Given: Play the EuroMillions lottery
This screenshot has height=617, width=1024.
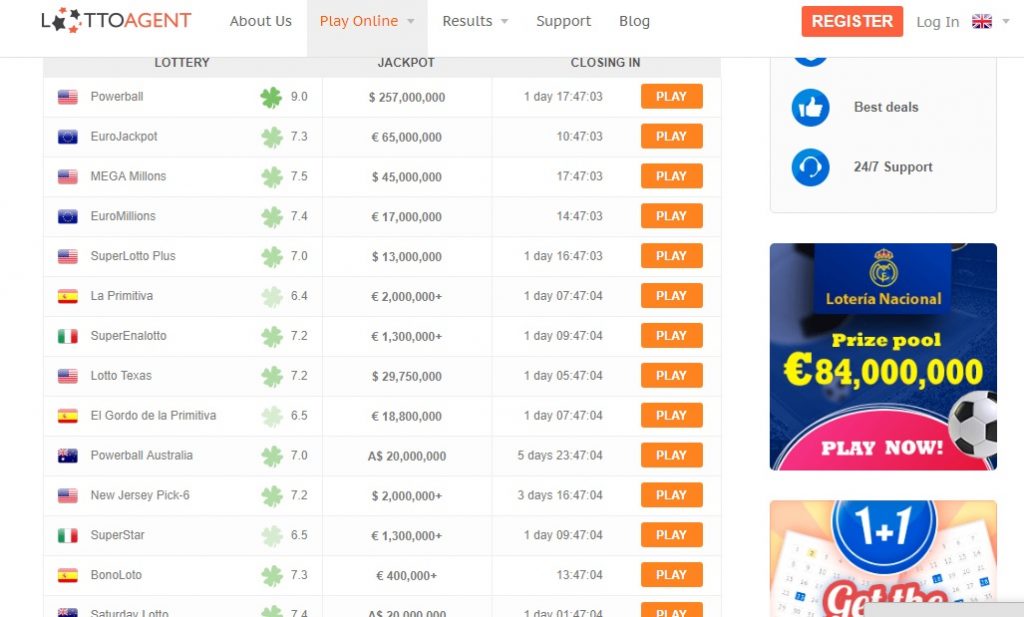Looking at the screenshot, I should pos(671,215).
